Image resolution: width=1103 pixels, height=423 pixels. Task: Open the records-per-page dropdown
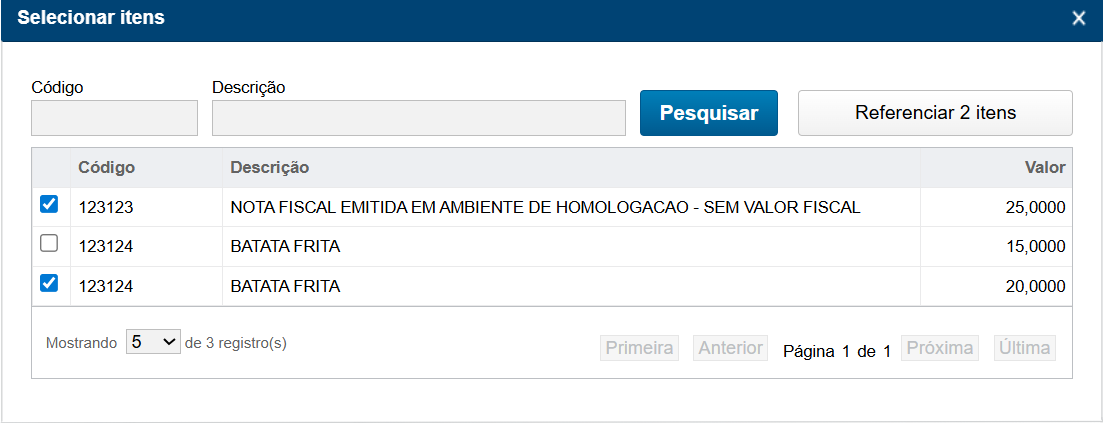pyautogui.click(x=153, y=342)
